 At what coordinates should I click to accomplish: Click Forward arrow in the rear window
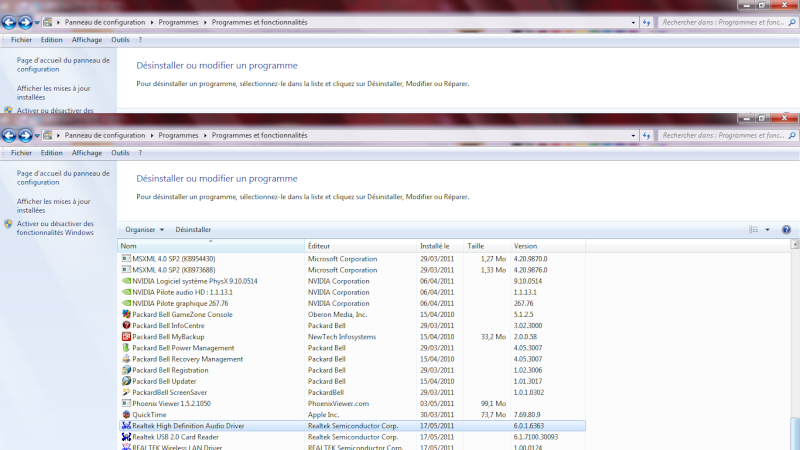(25, 22)
